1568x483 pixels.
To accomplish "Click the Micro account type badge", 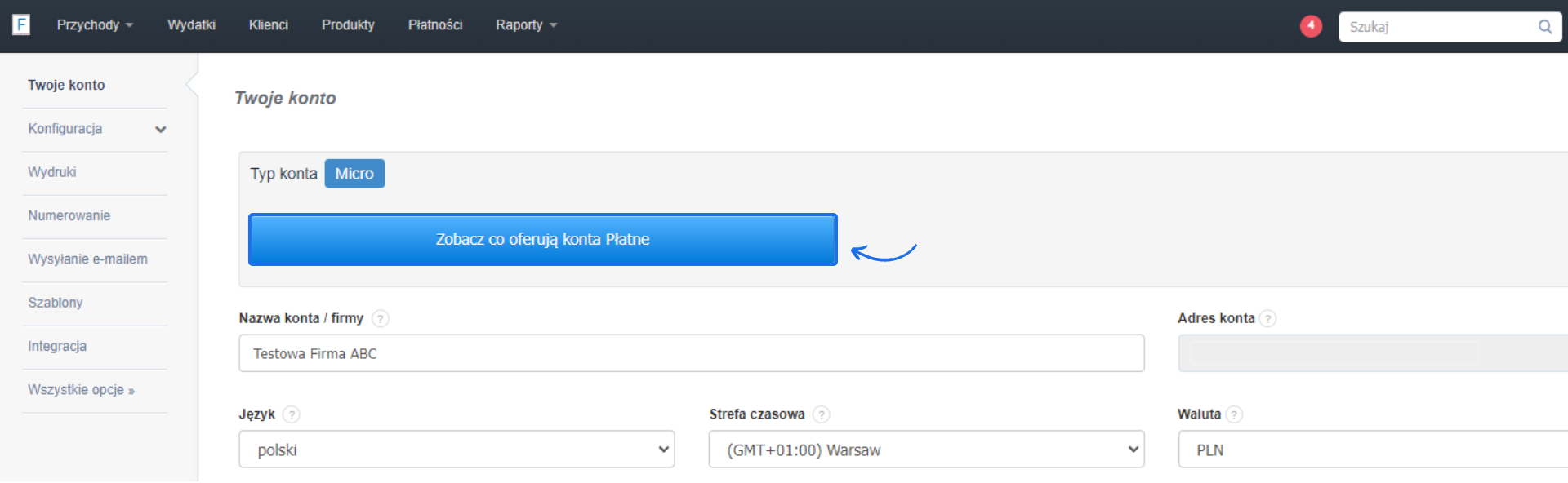I will coord(354,174).
